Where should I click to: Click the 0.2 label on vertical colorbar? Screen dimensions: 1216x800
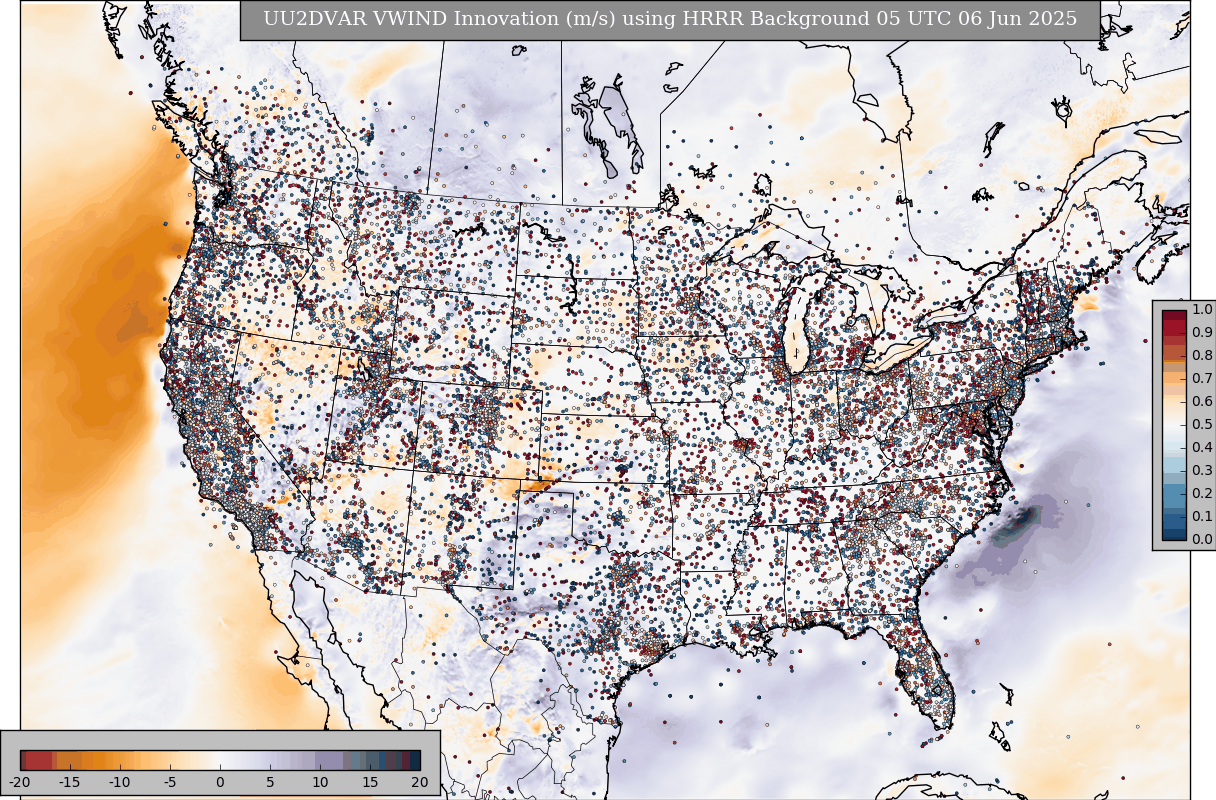coord(1202,494)
